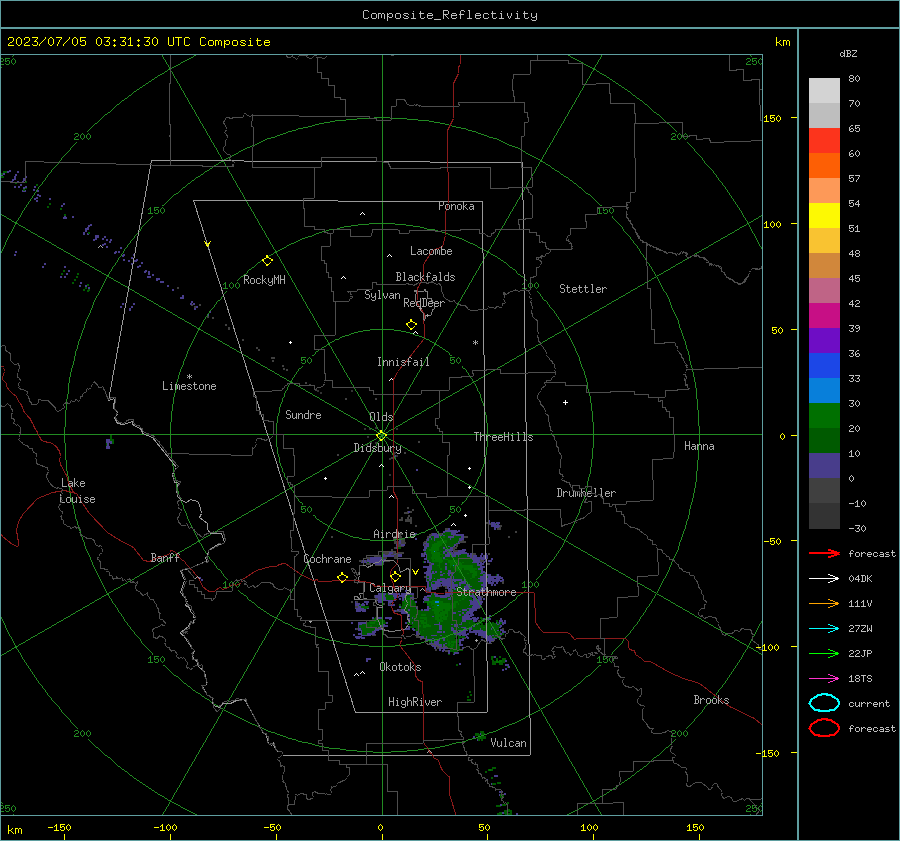Select the bright yellow 51-54 dBZ band
The image size is (900, 841).
coord(824,215)
